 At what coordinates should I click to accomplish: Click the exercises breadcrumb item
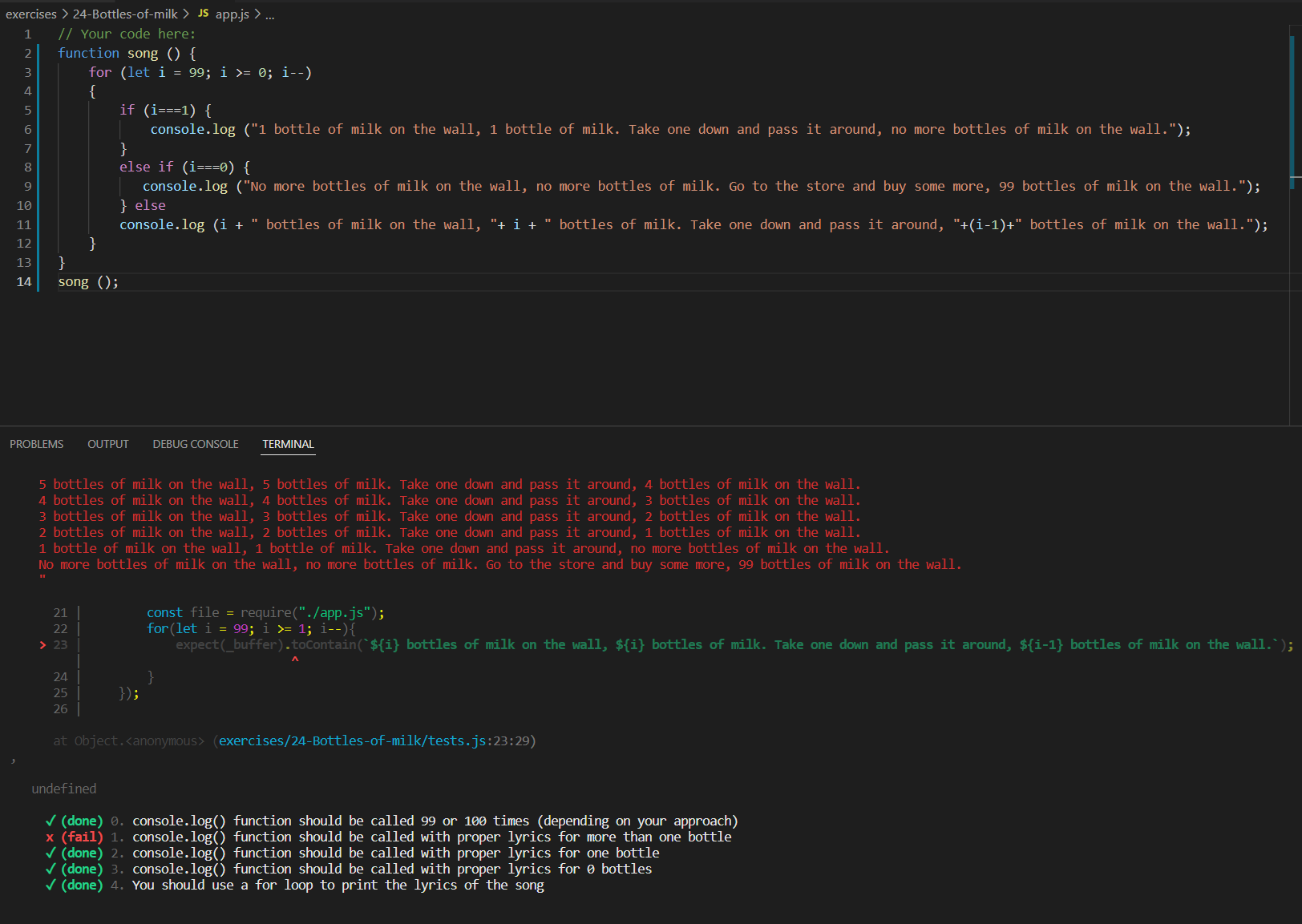click(31, 14)
